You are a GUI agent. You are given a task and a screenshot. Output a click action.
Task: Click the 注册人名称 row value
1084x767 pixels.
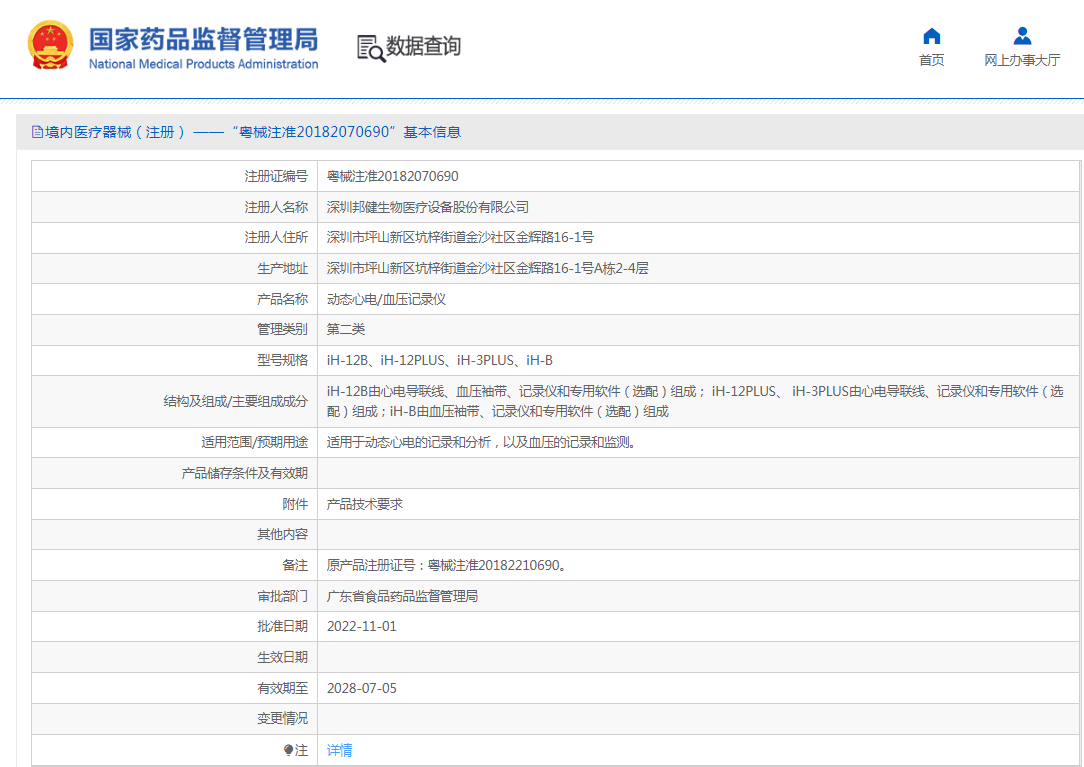click(426, 207)
